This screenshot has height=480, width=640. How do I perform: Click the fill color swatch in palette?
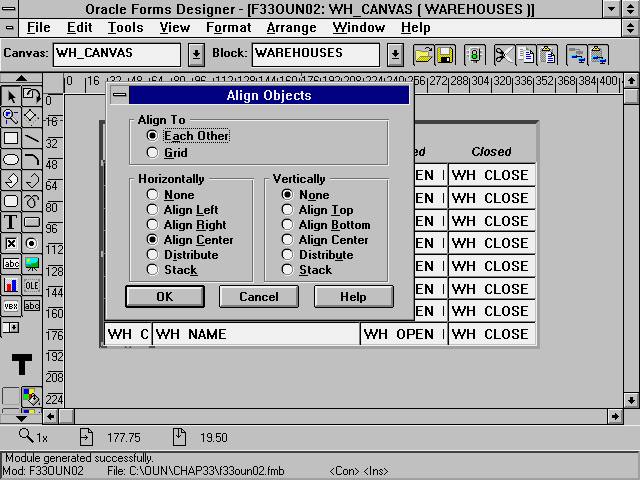[30, 398]
